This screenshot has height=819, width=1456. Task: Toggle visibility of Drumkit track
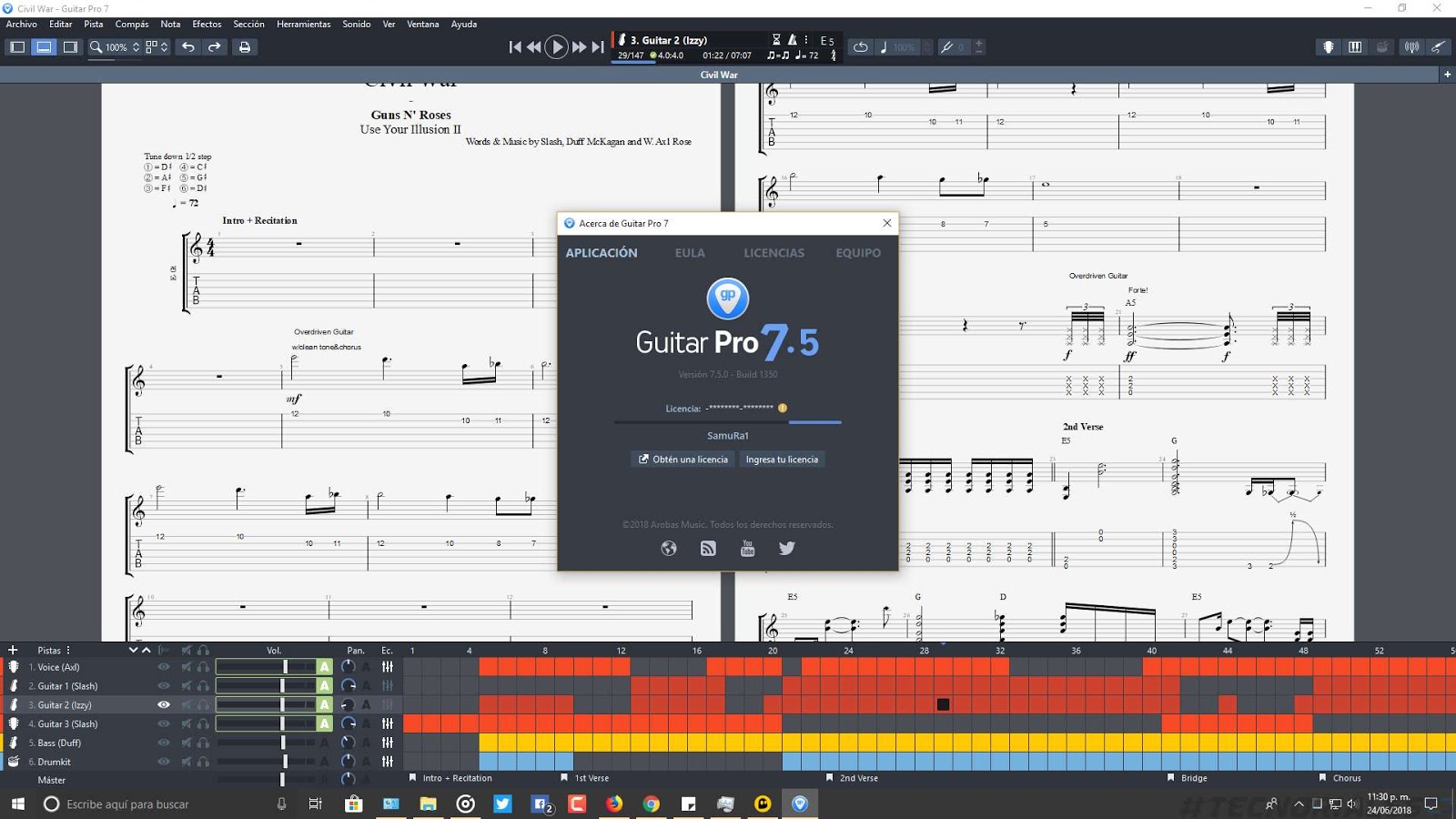point(164,762)
